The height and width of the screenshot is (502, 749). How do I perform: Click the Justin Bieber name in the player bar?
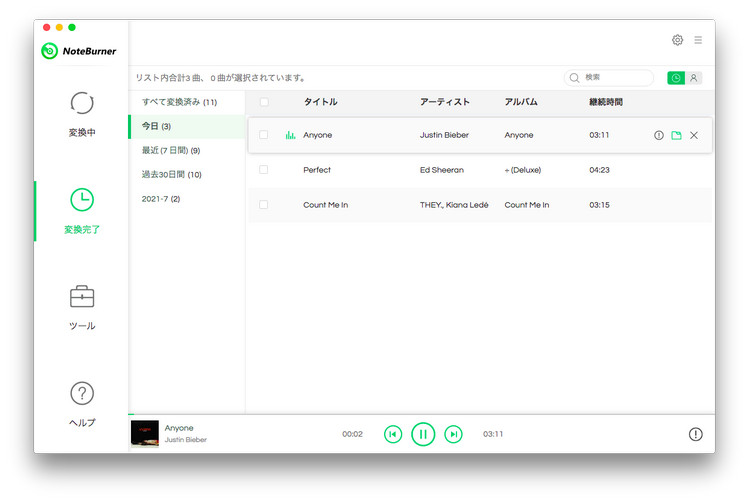pos(185,439)
